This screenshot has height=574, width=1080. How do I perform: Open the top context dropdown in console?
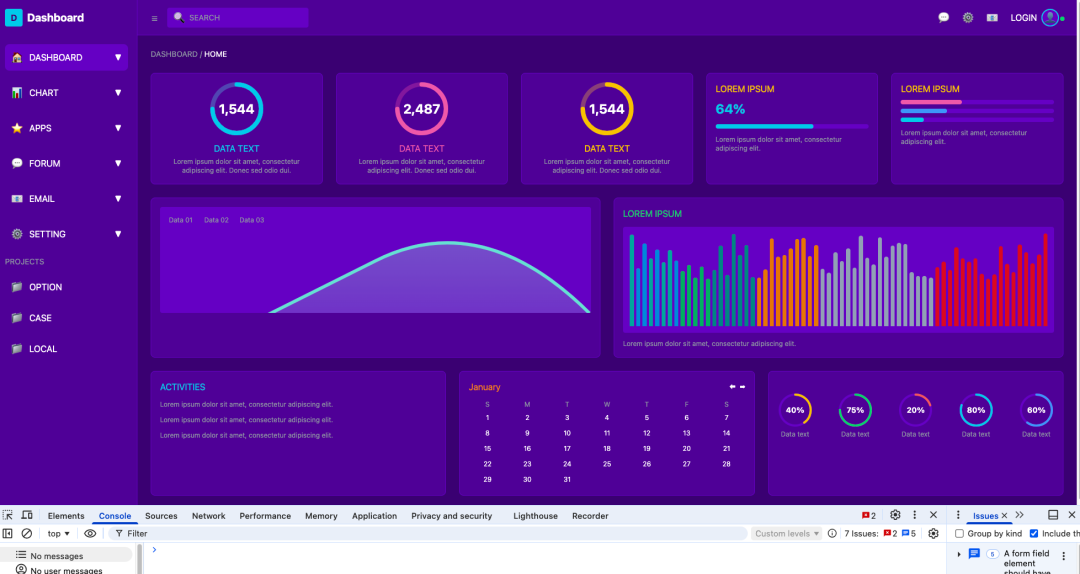[59, 534]
